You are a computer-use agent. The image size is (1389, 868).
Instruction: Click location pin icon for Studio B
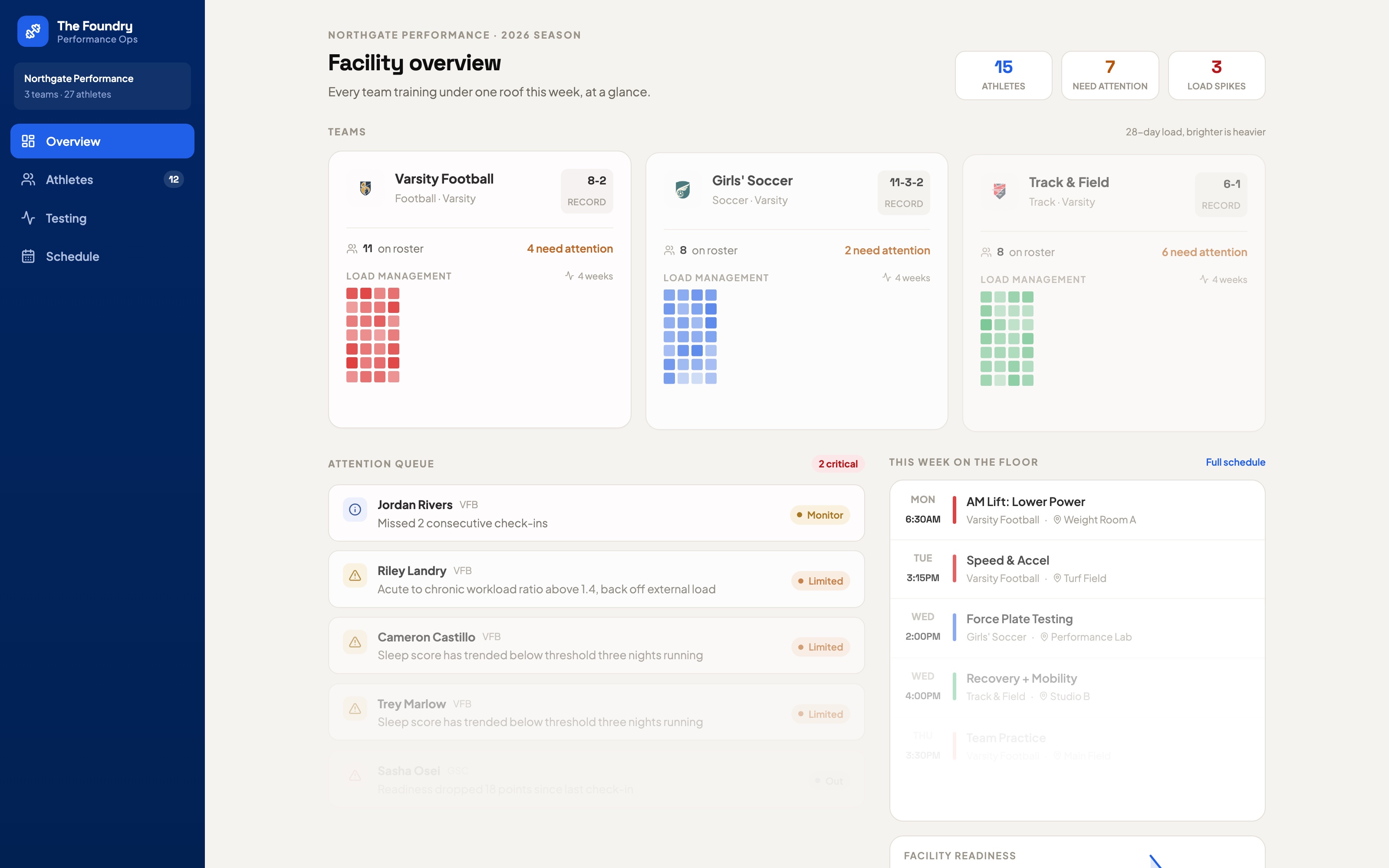pyautogui.click(x=1043, y=696)
